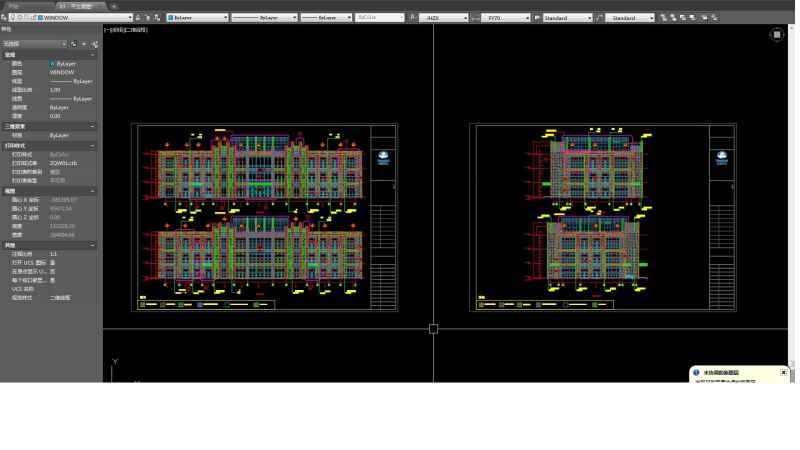Open the object selection dropdown in properties panel
This screenshot has width=800, height=450.
[35, 44]
